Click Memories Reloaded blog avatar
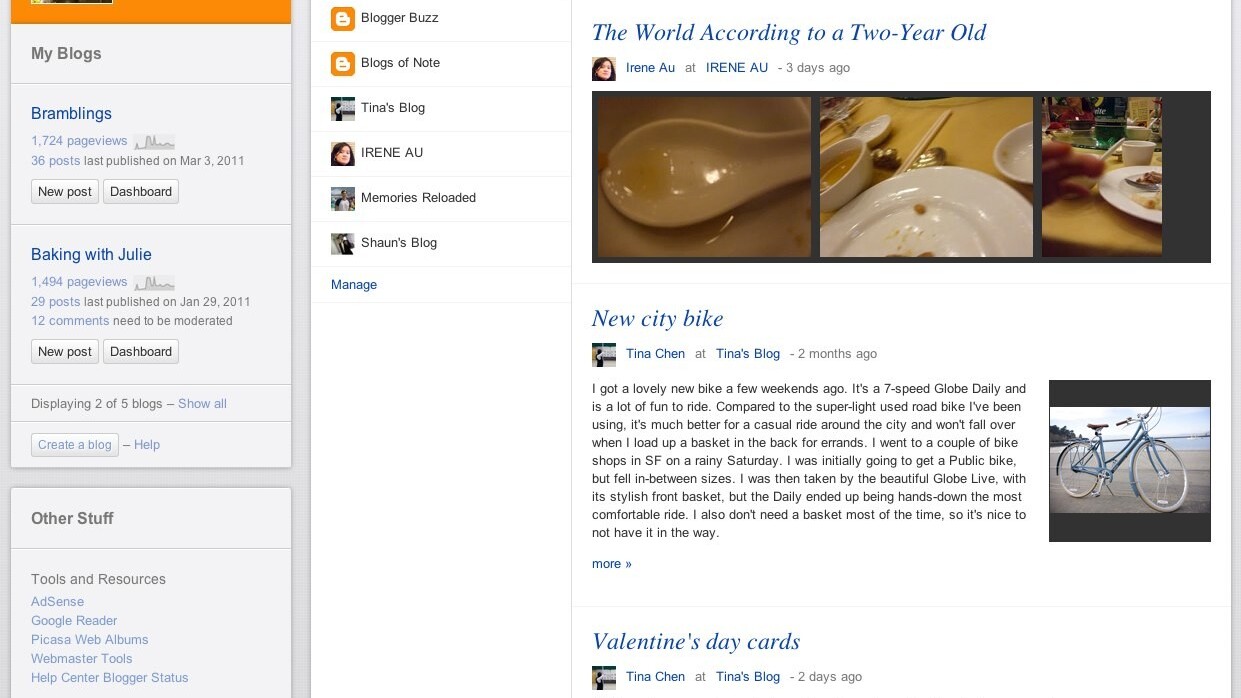 tap(343, 199)
